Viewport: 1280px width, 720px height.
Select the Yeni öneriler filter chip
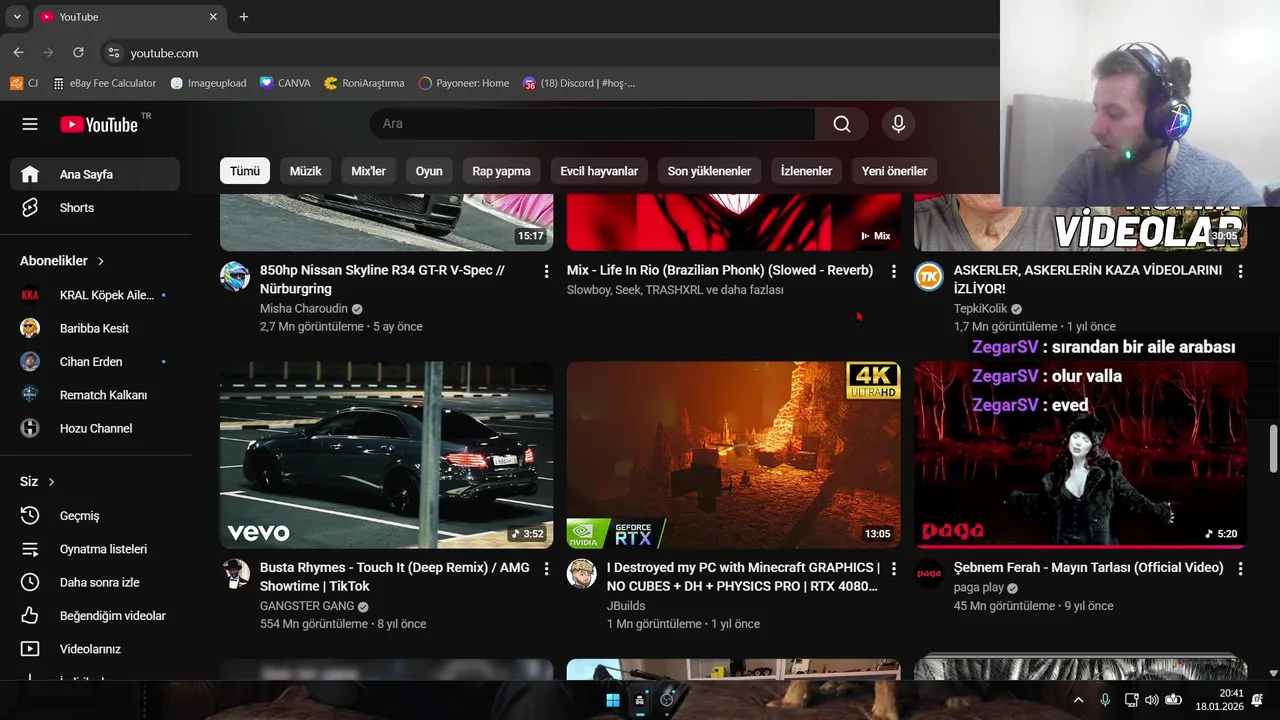coord(894,171)
